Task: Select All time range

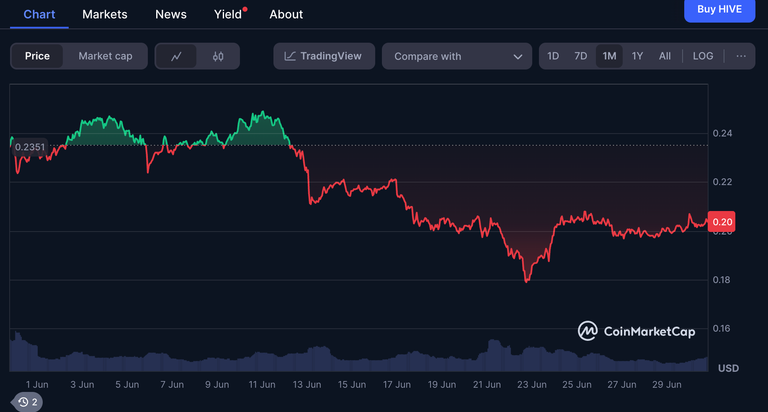Action: click(665, 56)
